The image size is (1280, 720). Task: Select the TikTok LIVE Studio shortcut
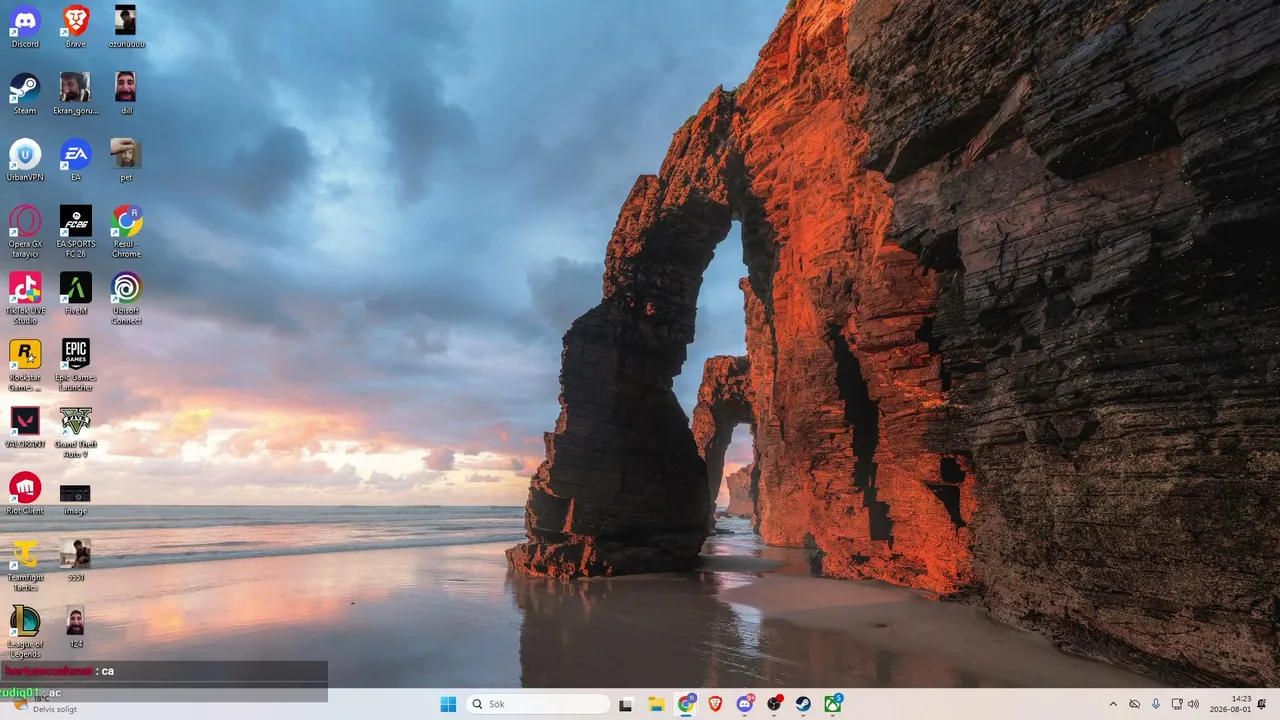tap(25, 299)
